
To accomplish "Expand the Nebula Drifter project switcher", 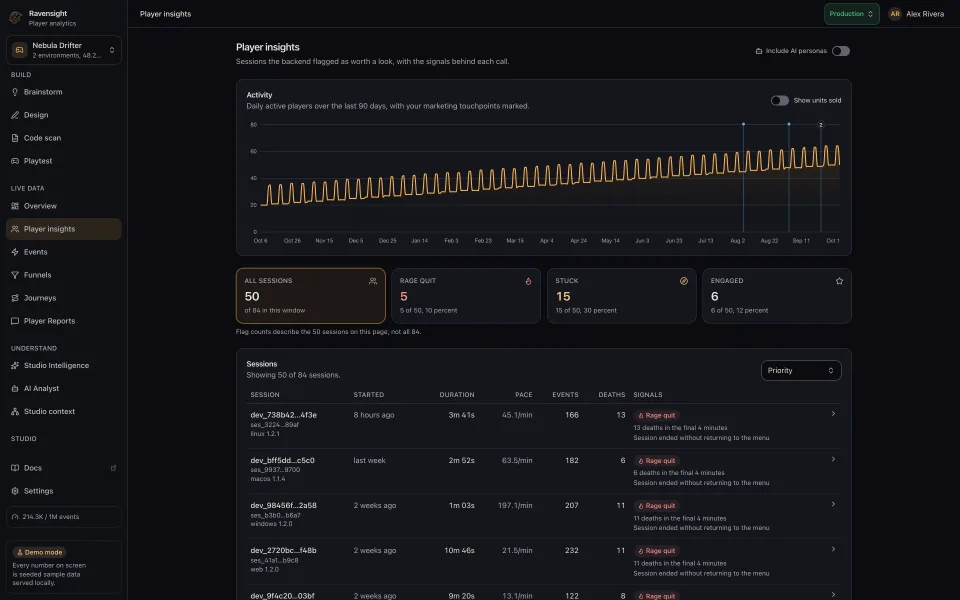I will coord(64,50).
